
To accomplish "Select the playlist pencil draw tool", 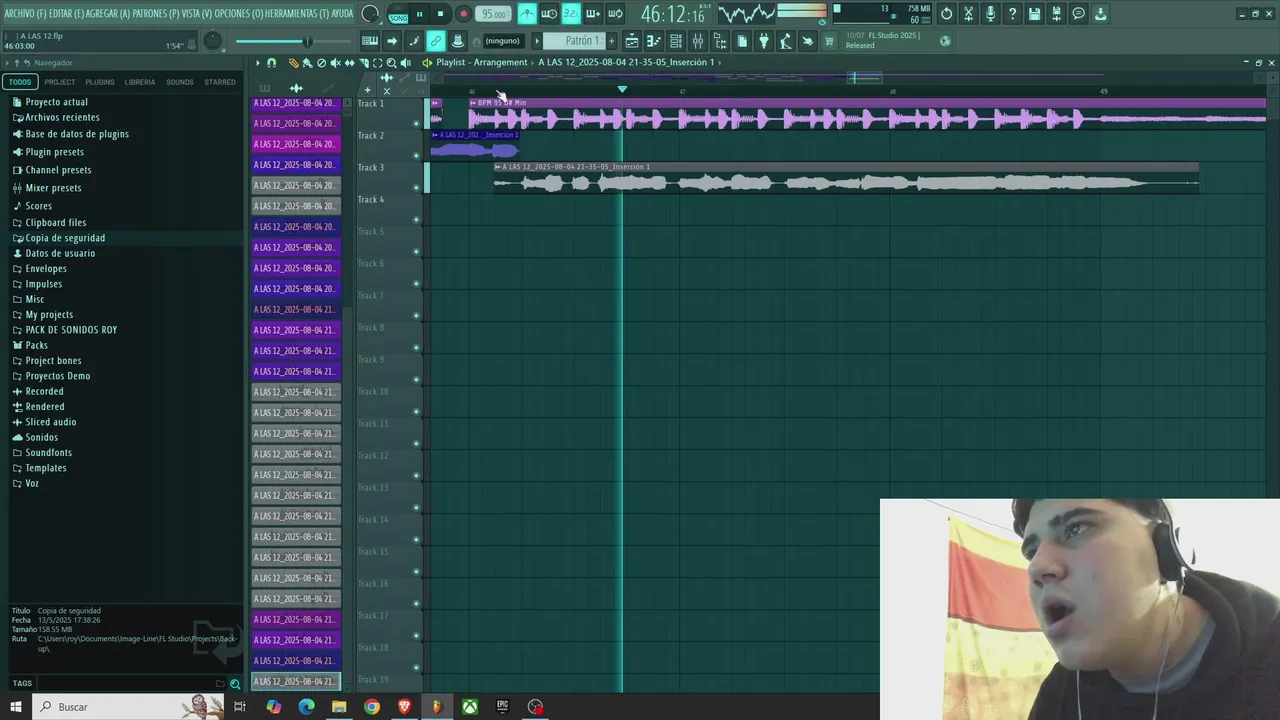I will [294, 63].
